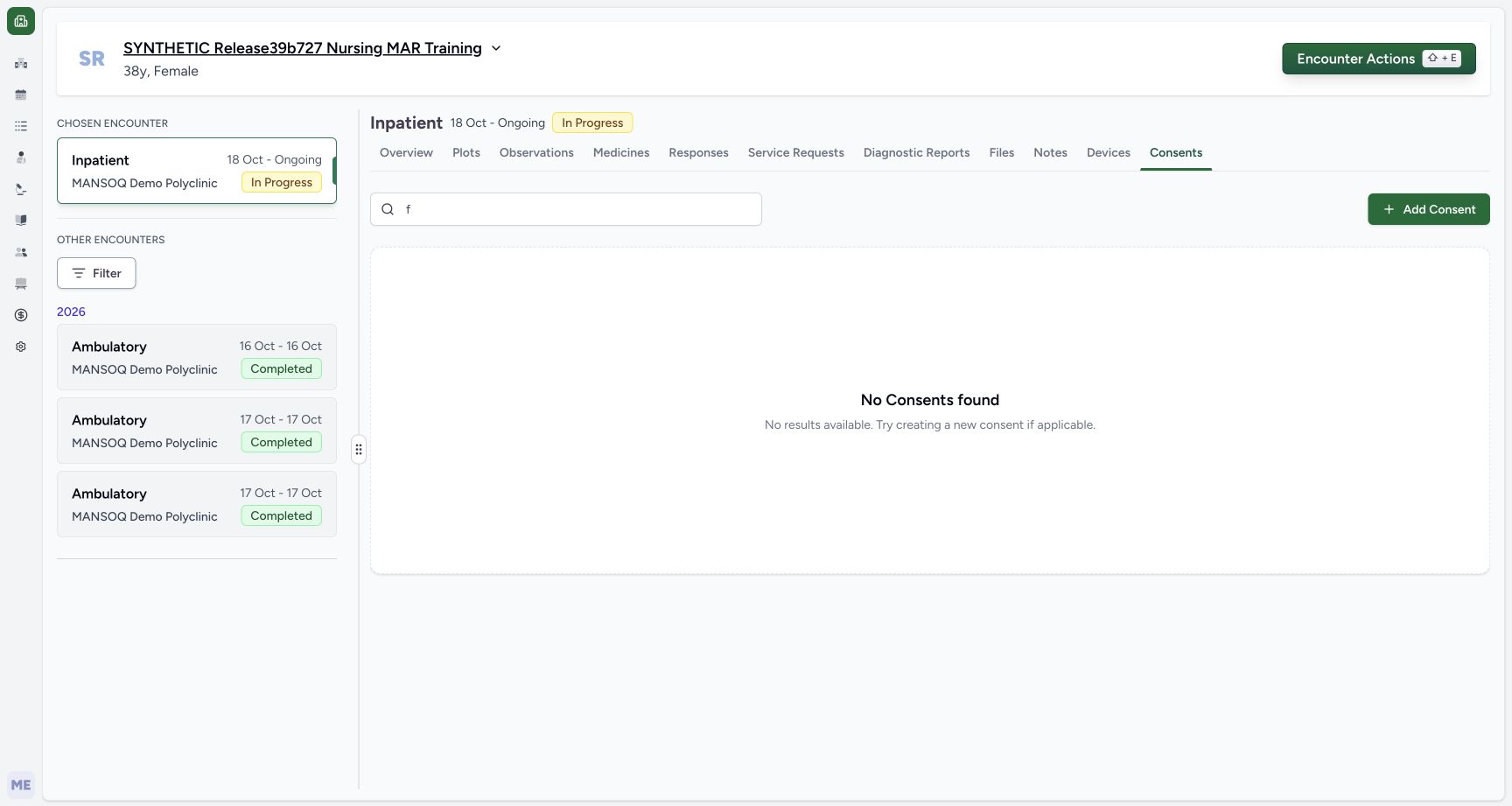
Task: Open the patient name link
Action: click(303, 48)
